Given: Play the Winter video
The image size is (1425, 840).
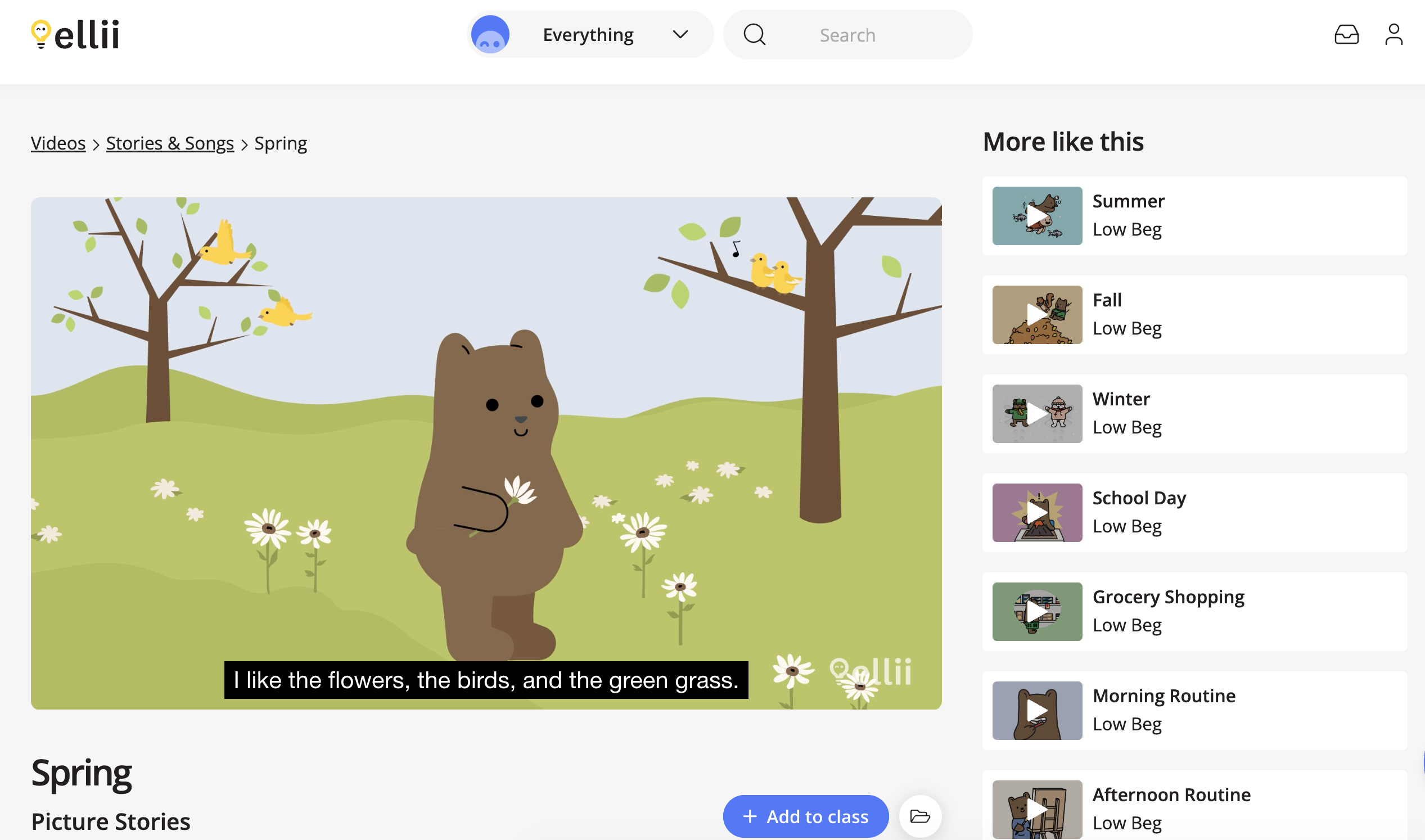Looking at the screenshot, I should click(1036, 413).
